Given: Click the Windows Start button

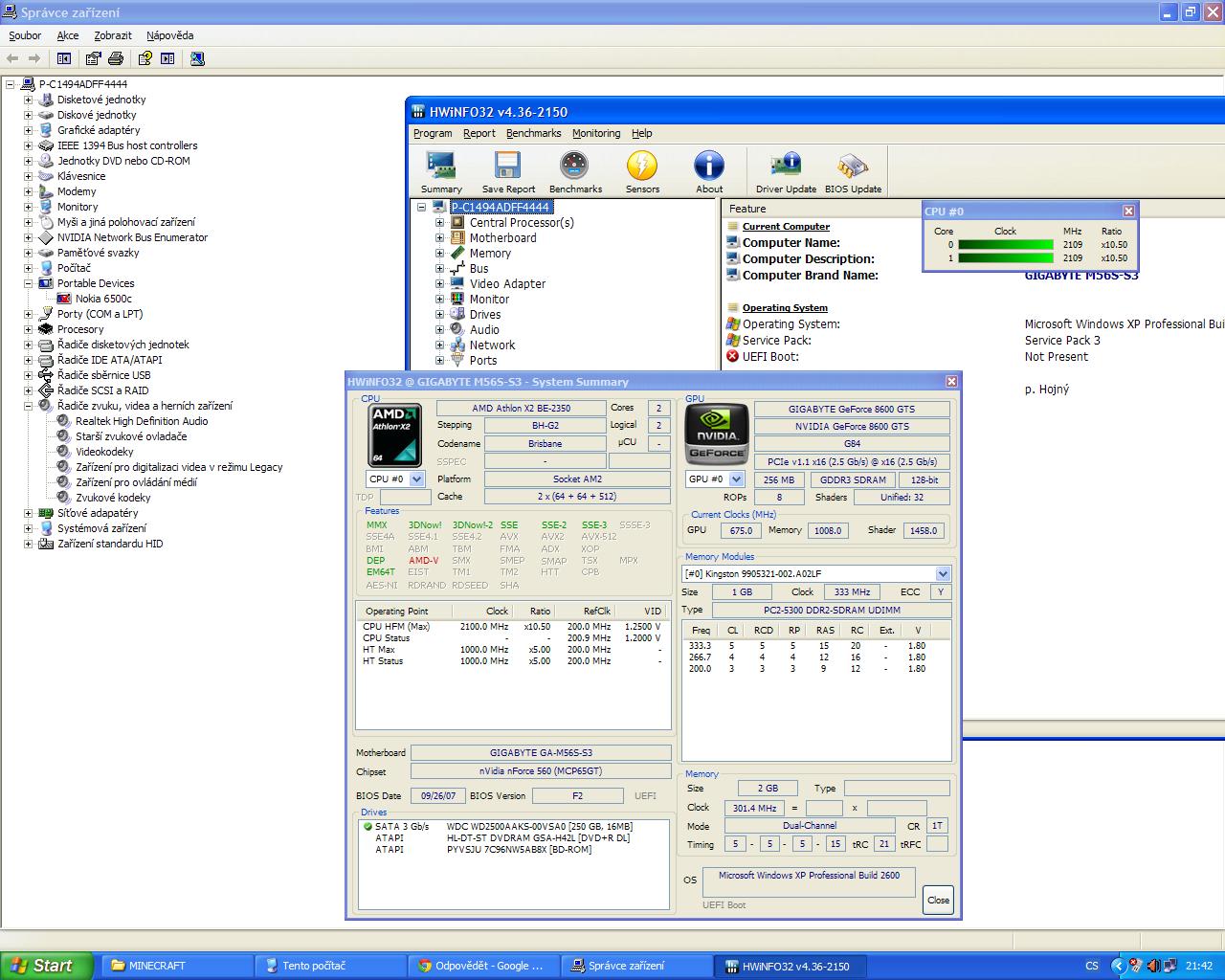Looking at the screenshot, I should 47,966.
